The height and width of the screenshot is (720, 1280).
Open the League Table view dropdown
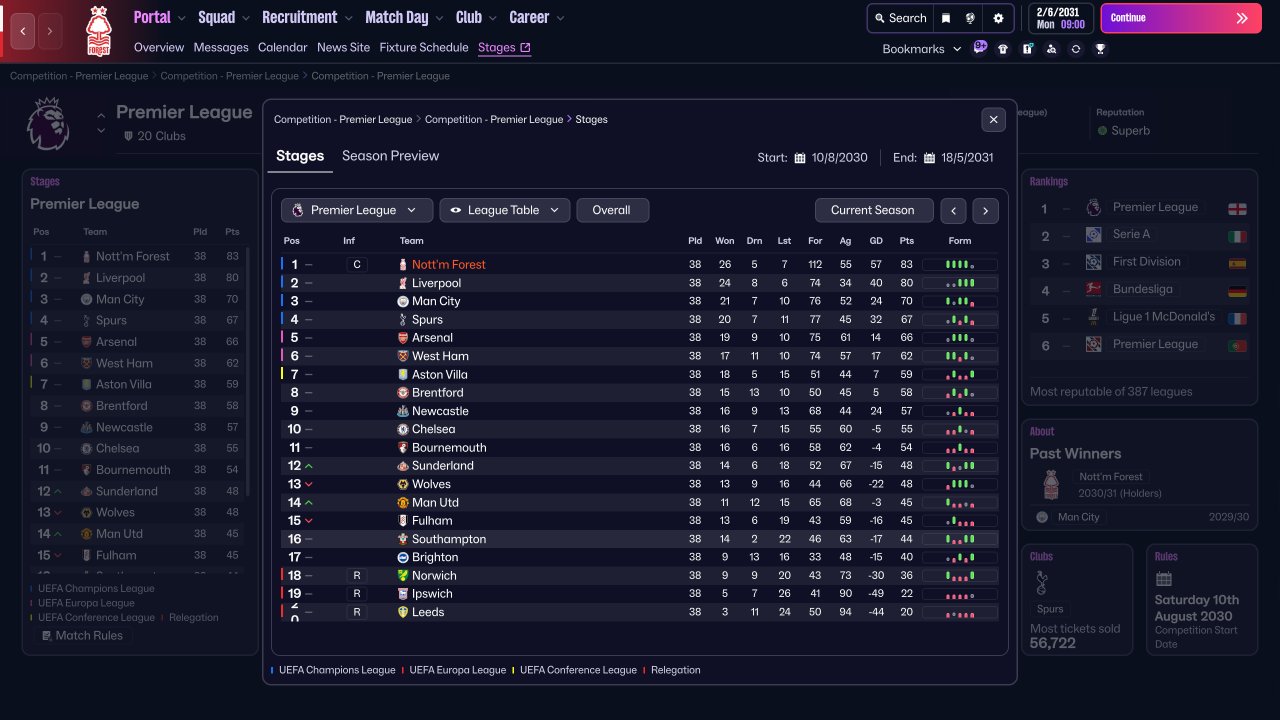[505, 210]
